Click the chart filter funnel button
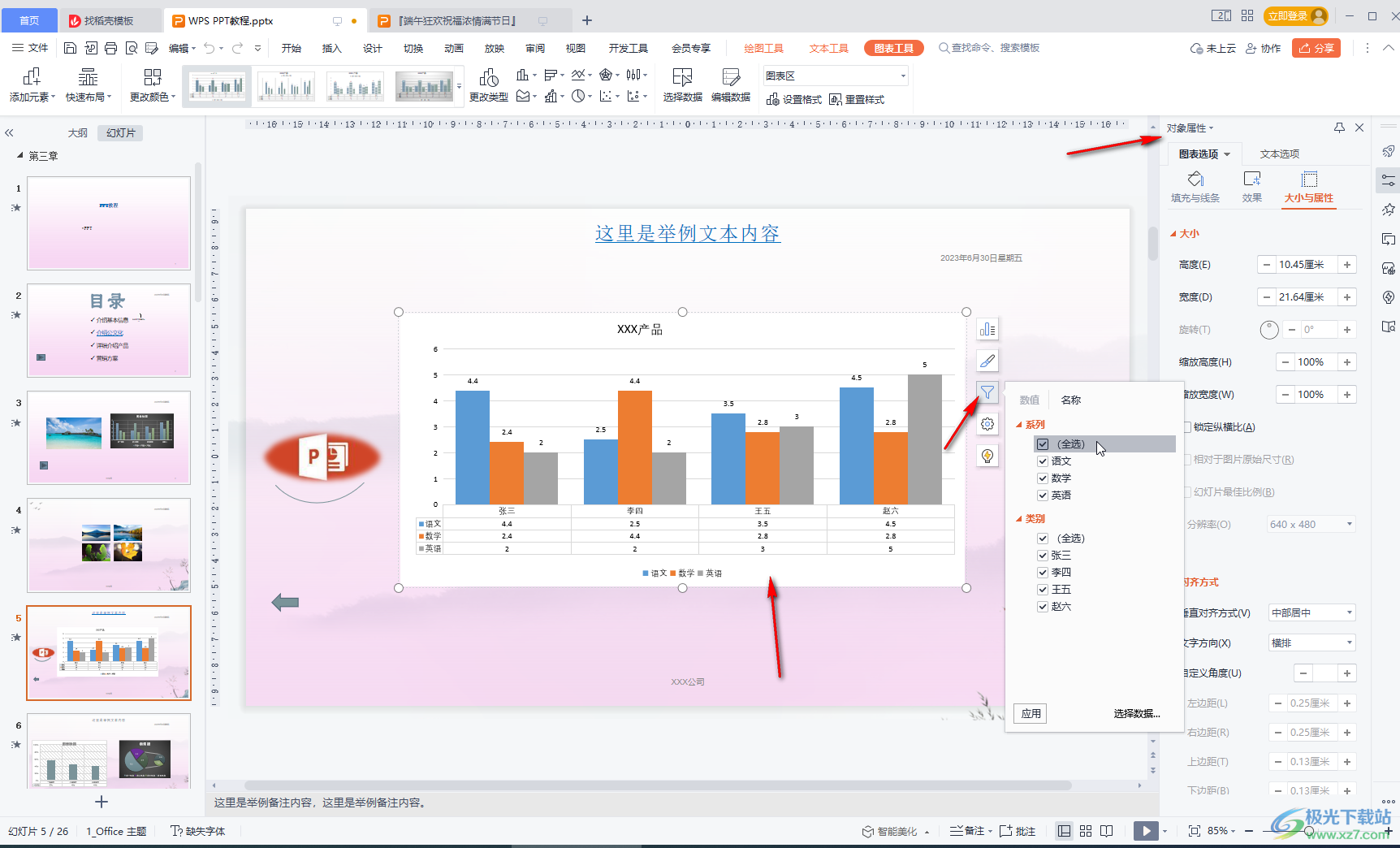1400x848 pixels. [987, 392]
